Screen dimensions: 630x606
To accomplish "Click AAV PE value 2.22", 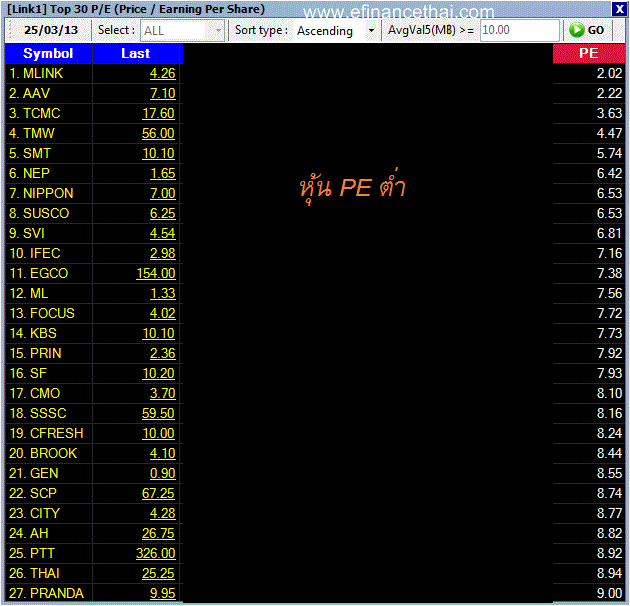I will tap(609, 93).
